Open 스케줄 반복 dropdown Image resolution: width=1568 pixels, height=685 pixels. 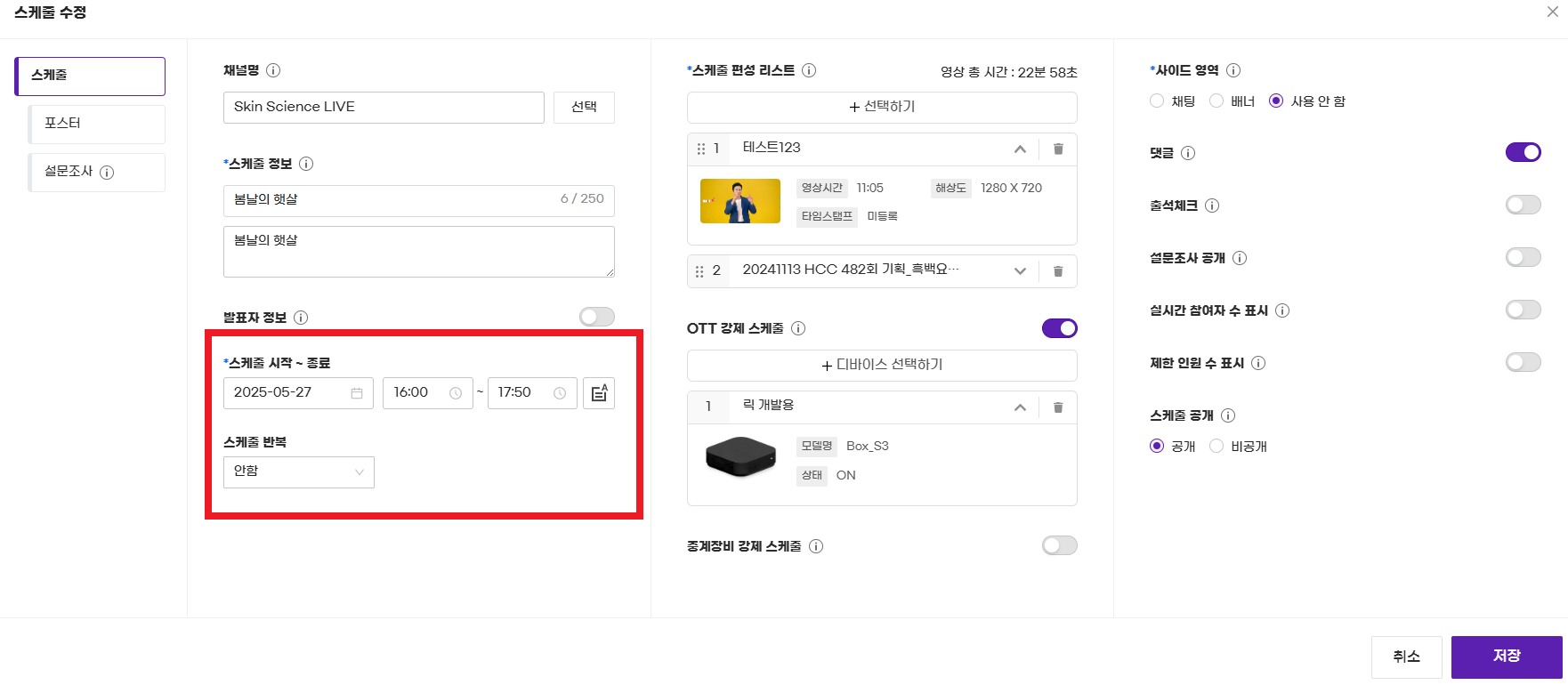[x=299, y=472]
